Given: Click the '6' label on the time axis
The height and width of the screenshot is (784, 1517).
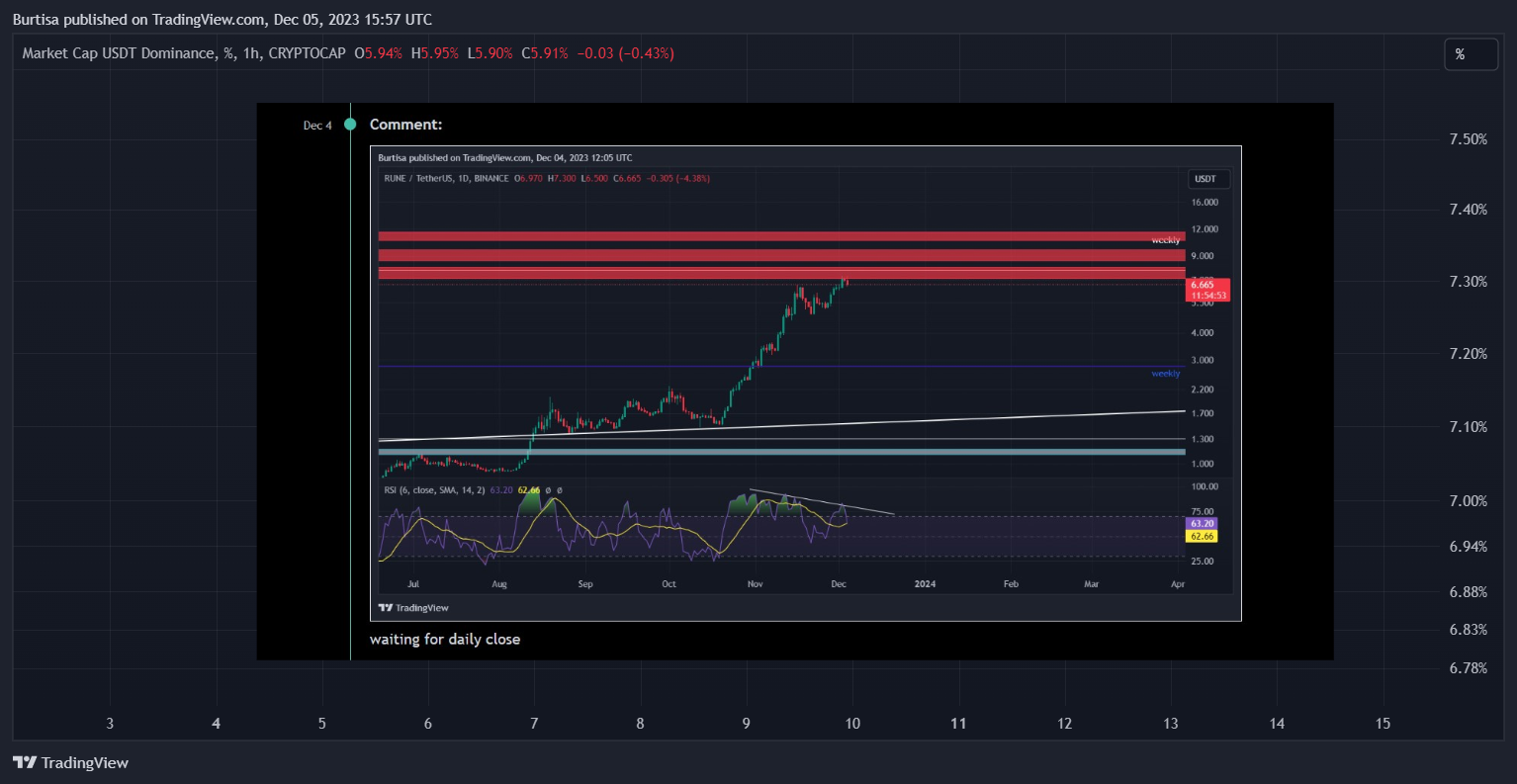Looking at the screenshot, I should tap(428, 724).
